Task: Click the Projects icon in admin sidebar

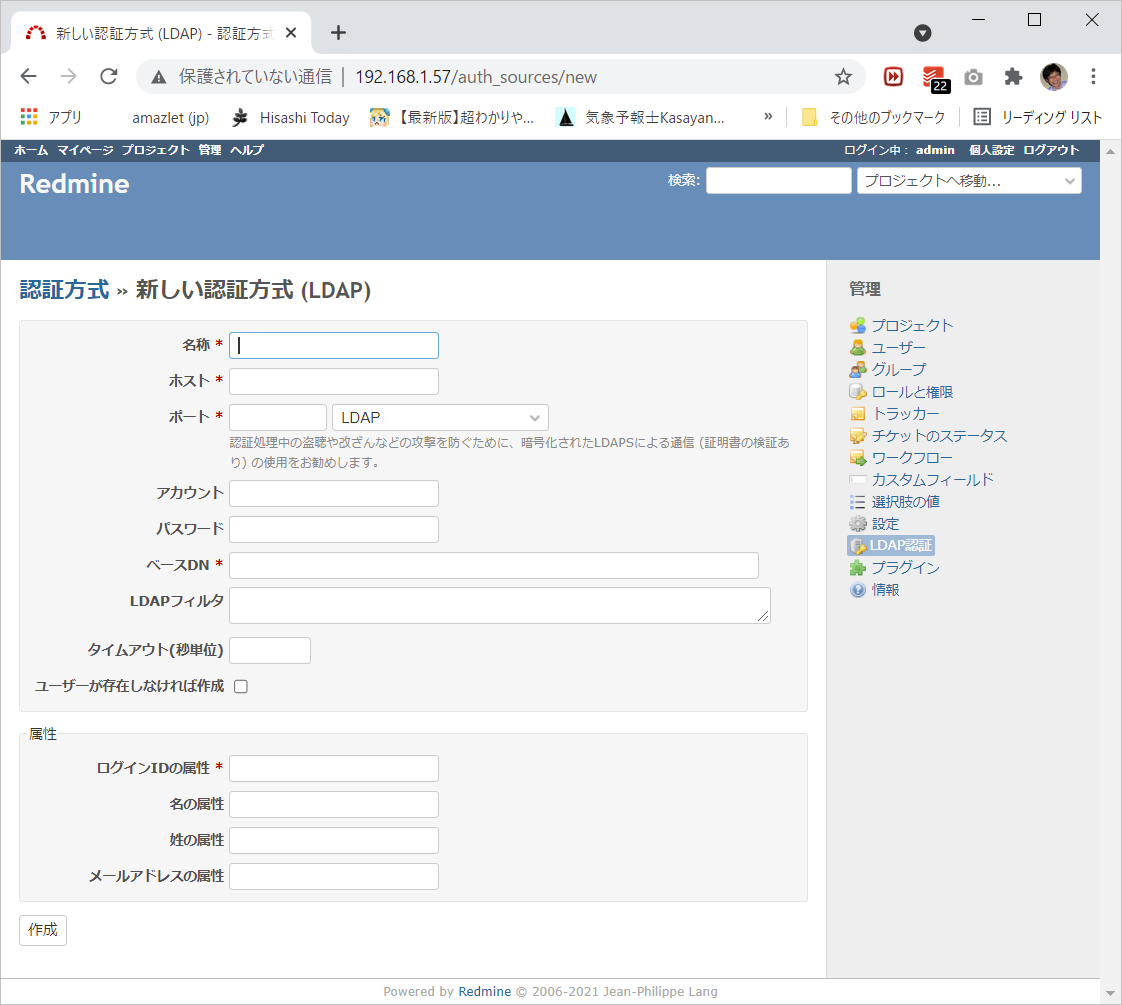Action: click(x=857, y=325)
